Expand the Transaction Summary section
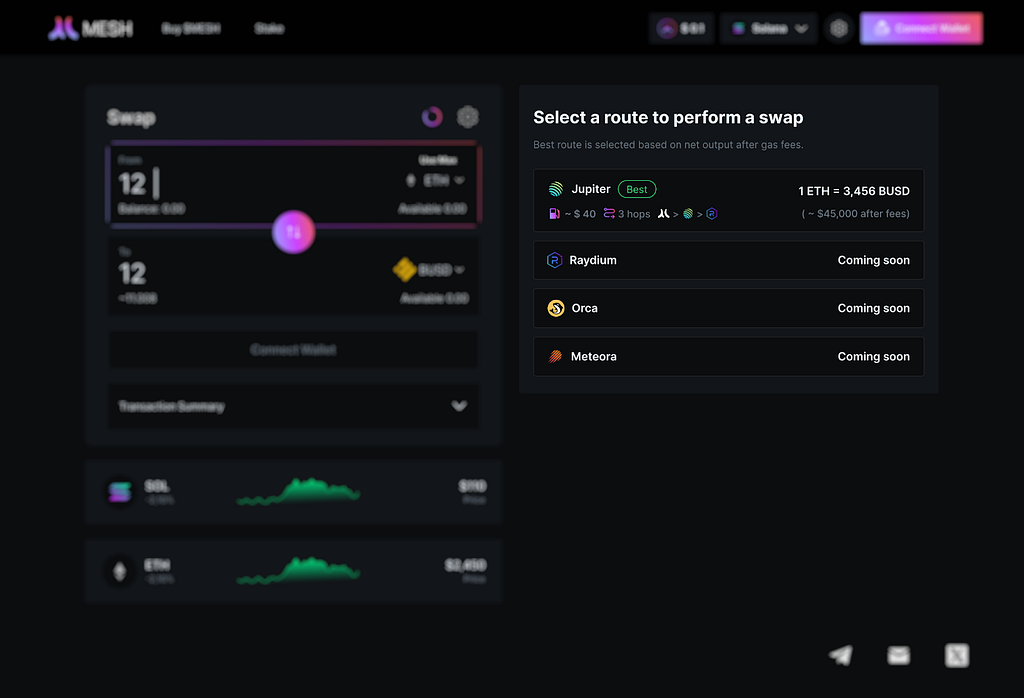 pos(293,406)
